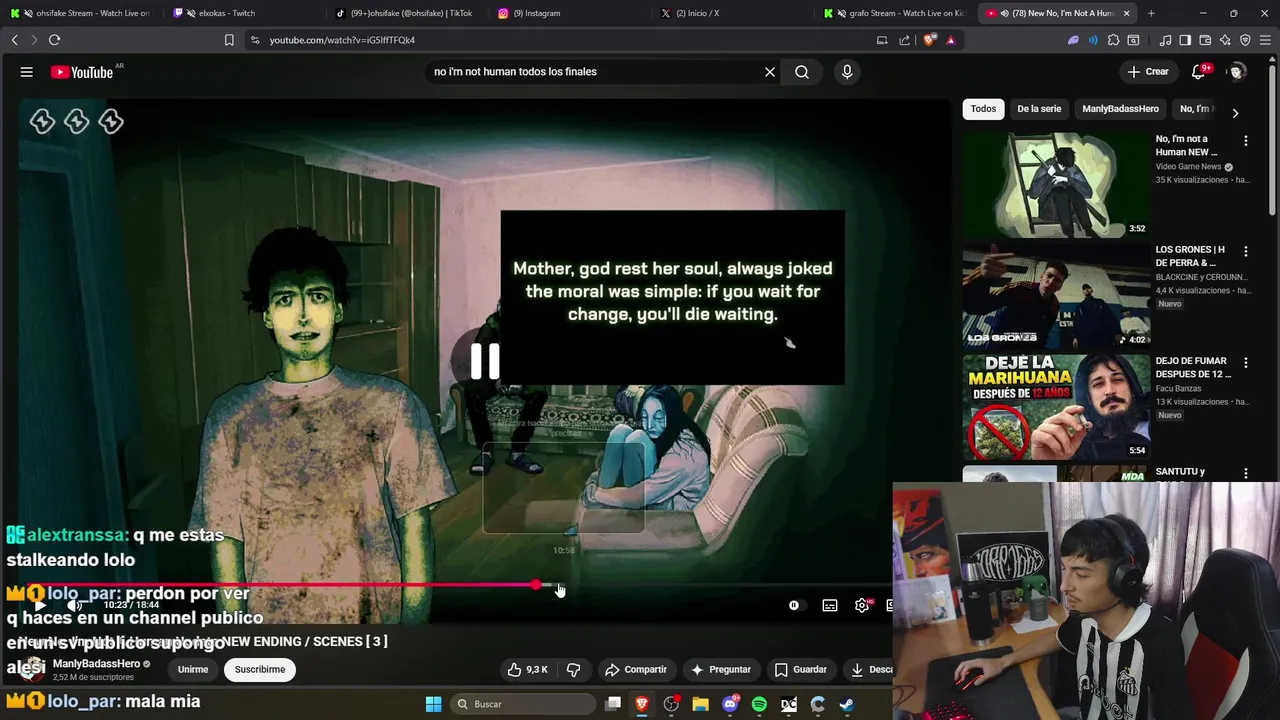The width and height of the screenshot is (1280, 720).
Task: Open a new browser tab with plus
Action: pyautogui.click(x=1151, y=13)
